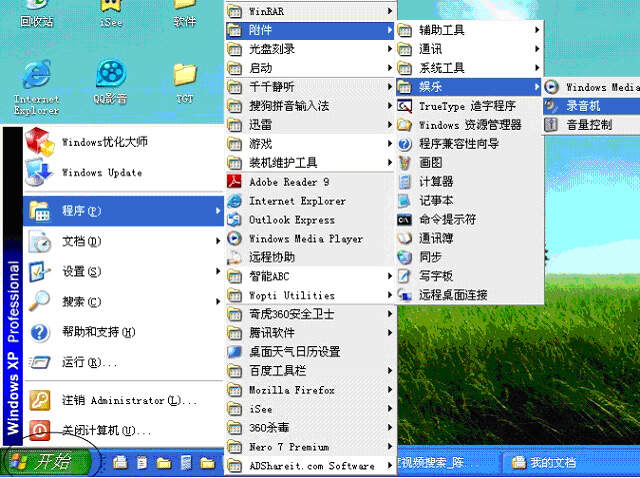Viewport: 640px width, 478px height.
Task: Click the 命令提示符 command prompt icon
Action: (x=404, y=220)
